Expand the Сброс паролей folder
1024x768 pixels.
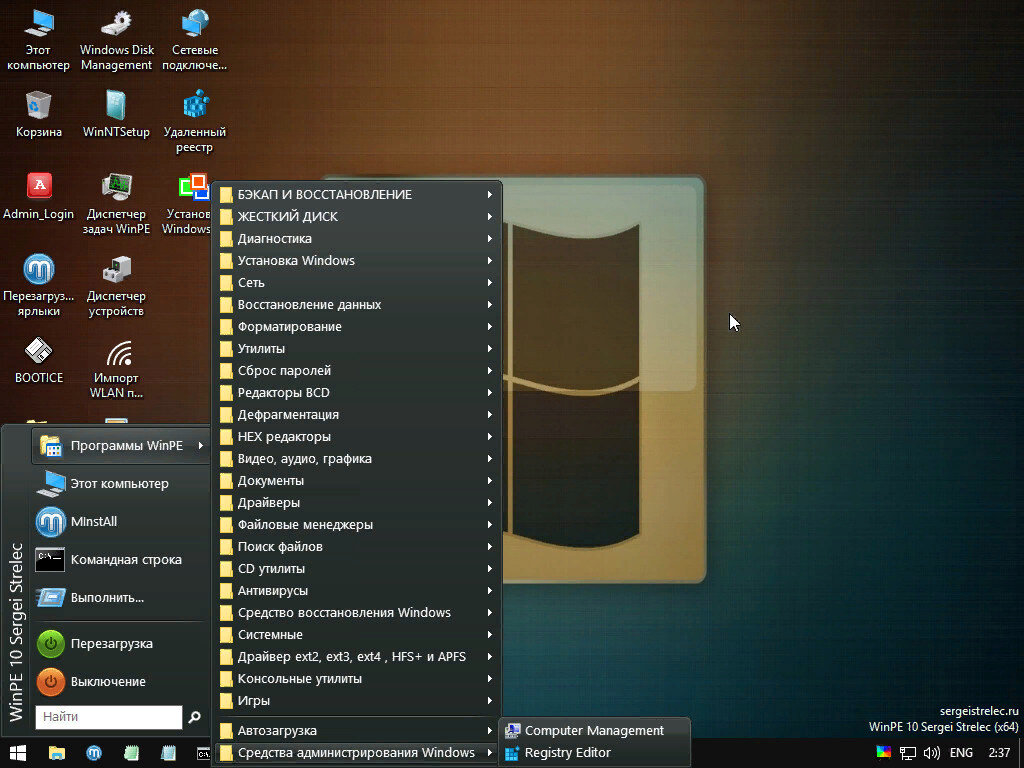[357, 370]
